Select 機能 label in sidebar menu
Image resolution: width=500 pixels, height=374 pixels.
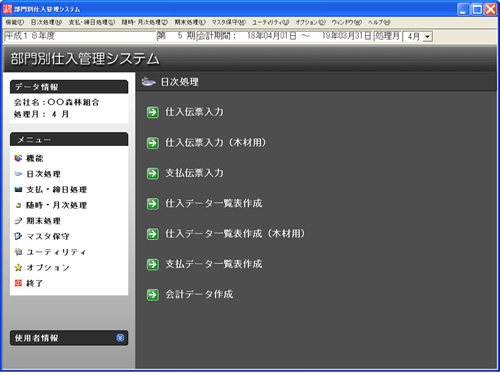tap(35, 158)
